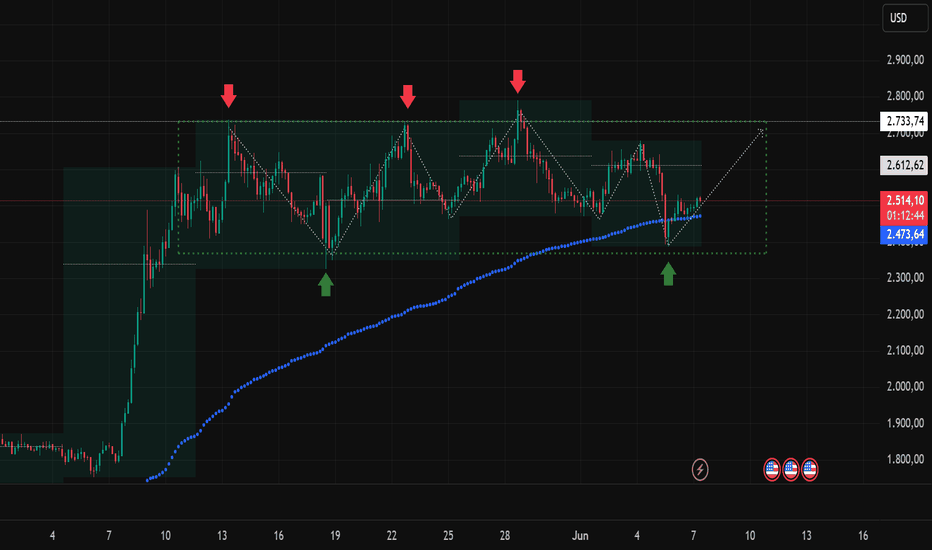Click the red 2.514,10 current price label

pyautogui.click(x=904, y=200)
